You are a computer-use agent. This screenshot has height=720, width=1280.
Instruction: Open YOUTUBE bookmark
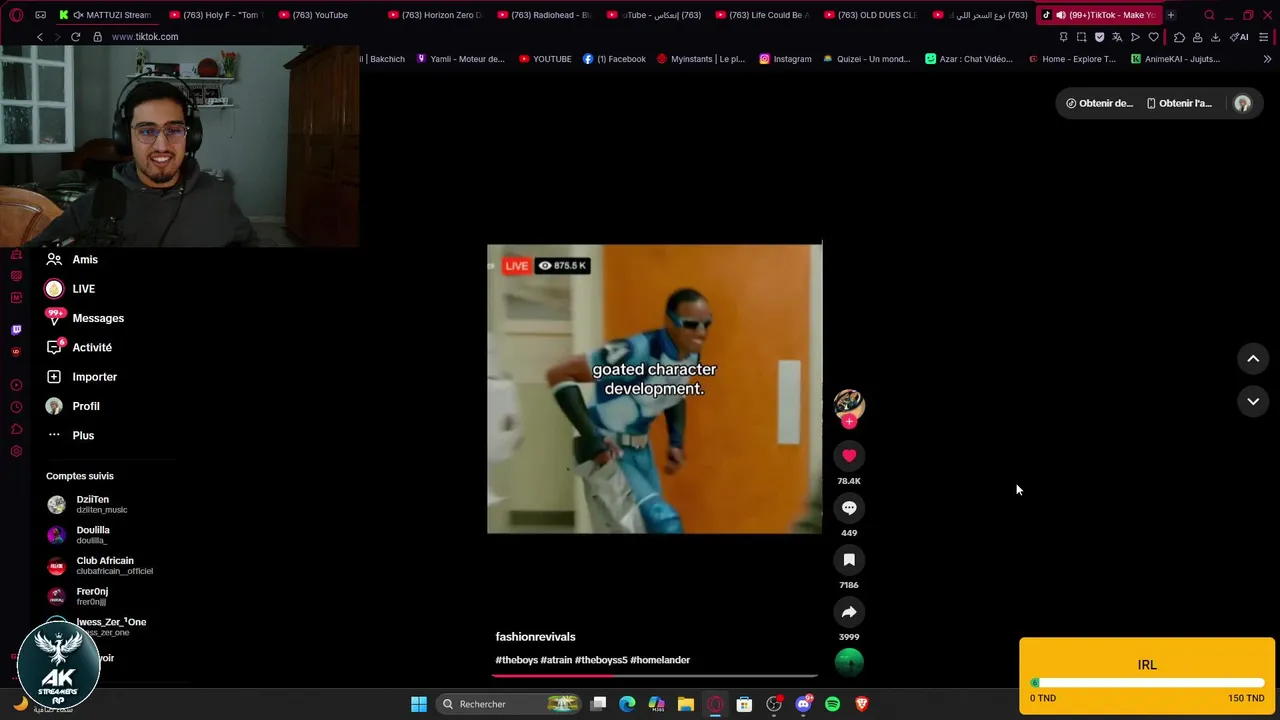pos(545,59)
